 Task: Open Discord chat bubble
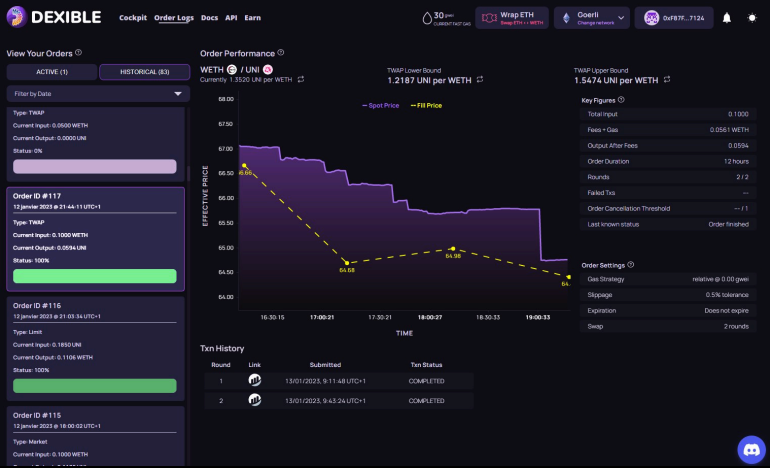[751, 449]
